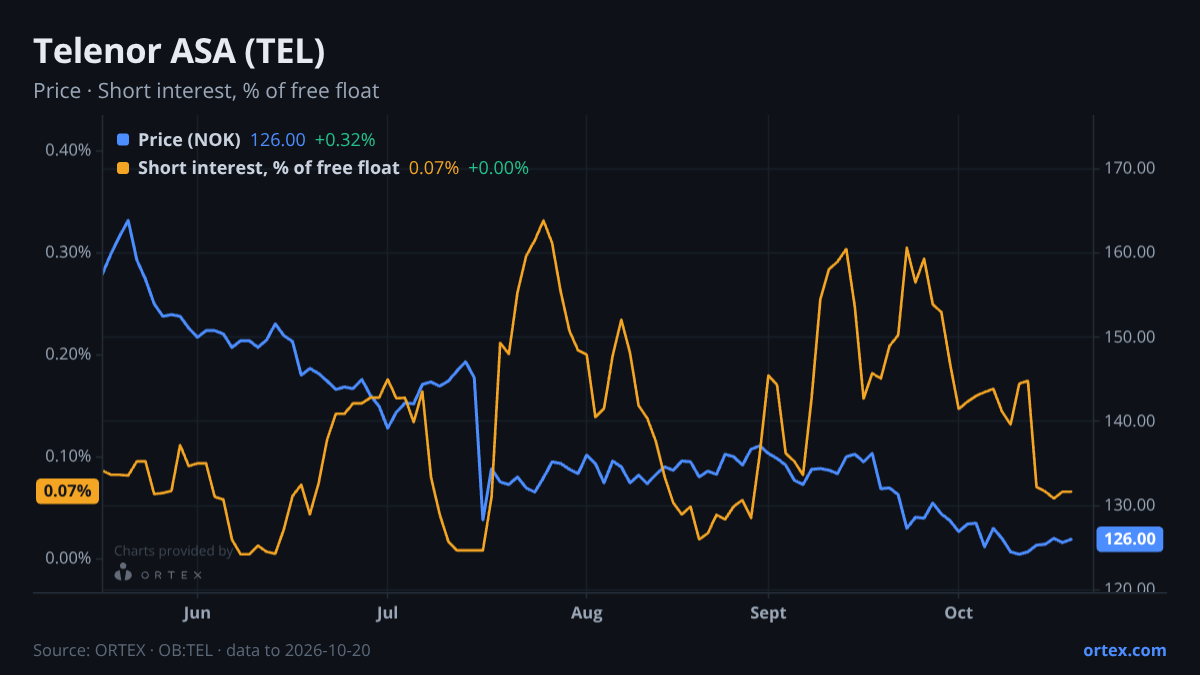Click the 0.10% left axis label
This screenshot has height=675, width=1200.
point(68,456)
